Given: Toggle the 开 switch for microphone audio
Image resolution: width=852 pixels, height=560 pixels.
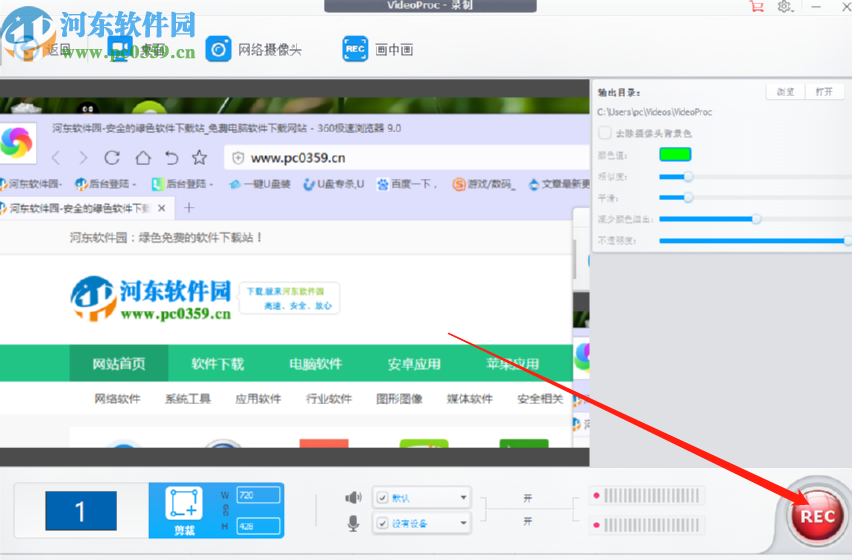Looking at the screenshot, I should 528,521.
